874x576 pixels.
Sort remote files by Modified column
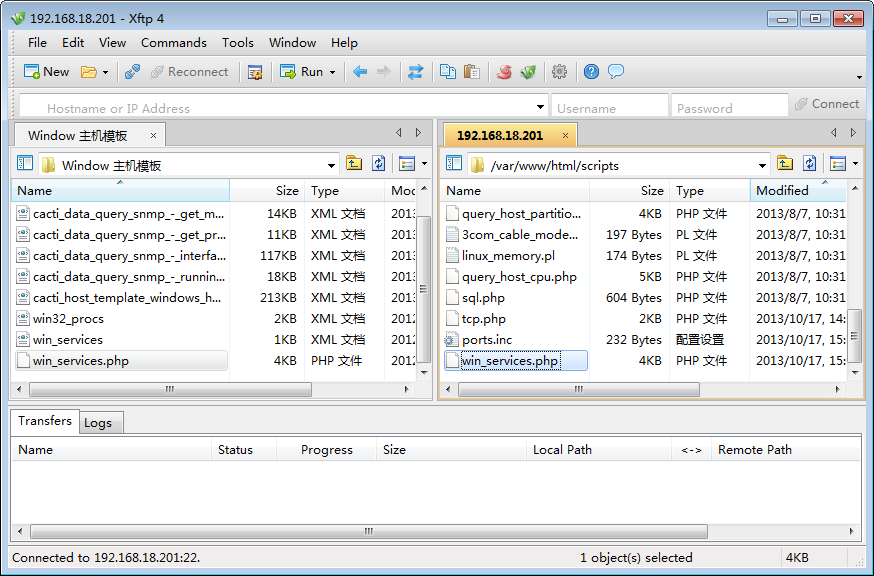(x=798, y=191)
